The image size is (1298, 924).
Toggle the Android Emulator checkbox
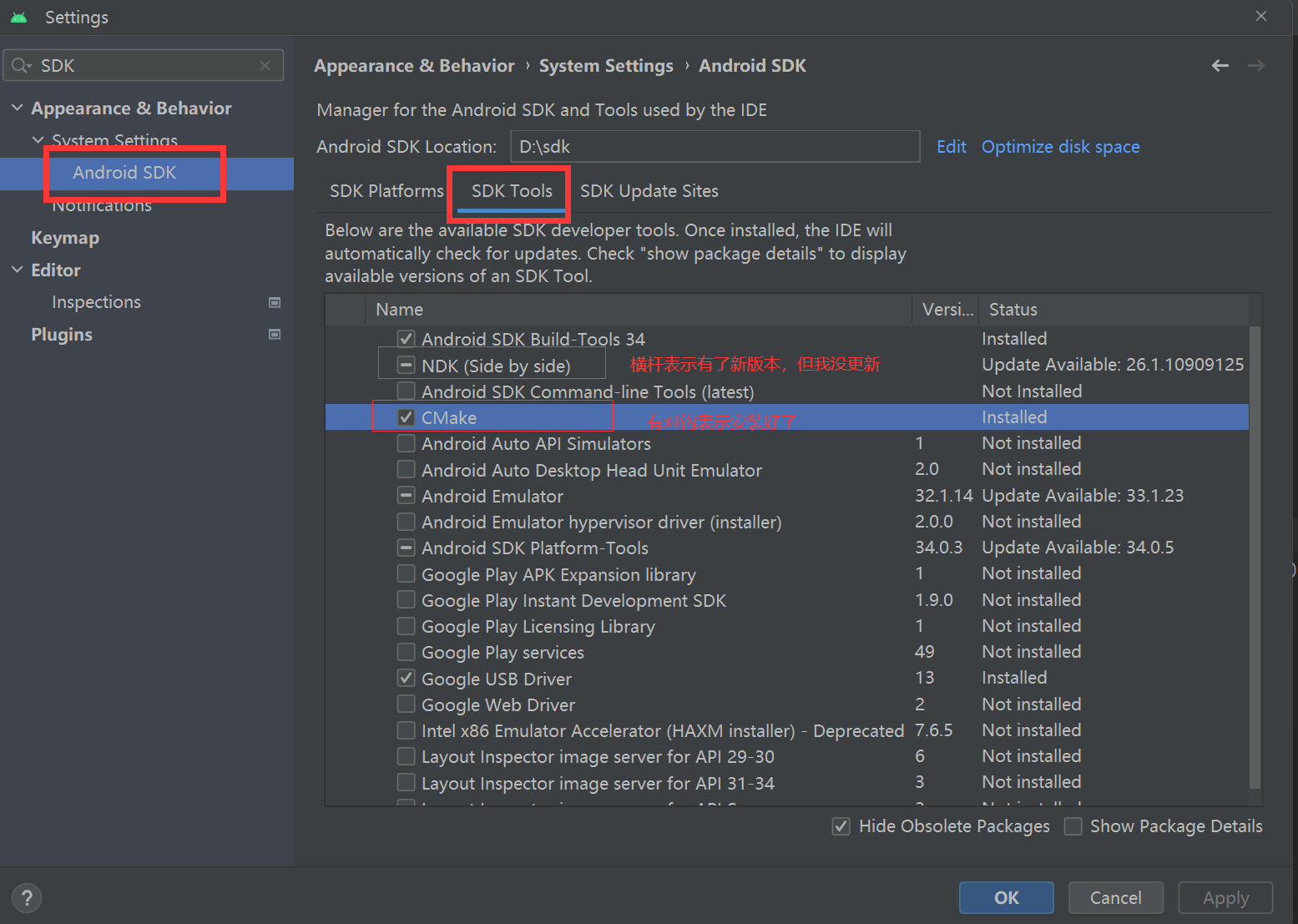[406, 496]
